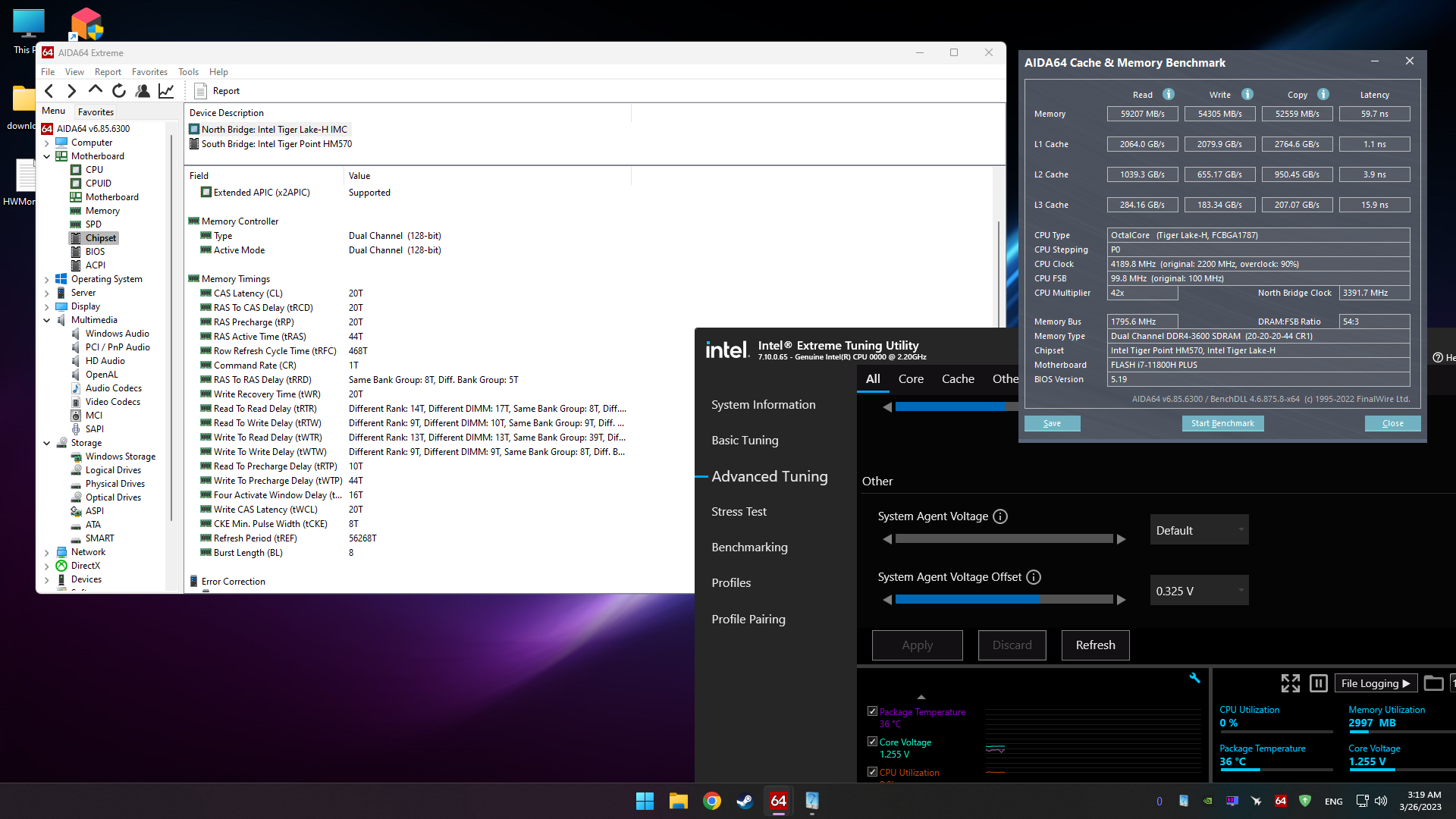The height and width of the screenshot is (819, 1456).
Task: Toggle the CPU Utilization checkbox
Action: click(x=872, y=772)
